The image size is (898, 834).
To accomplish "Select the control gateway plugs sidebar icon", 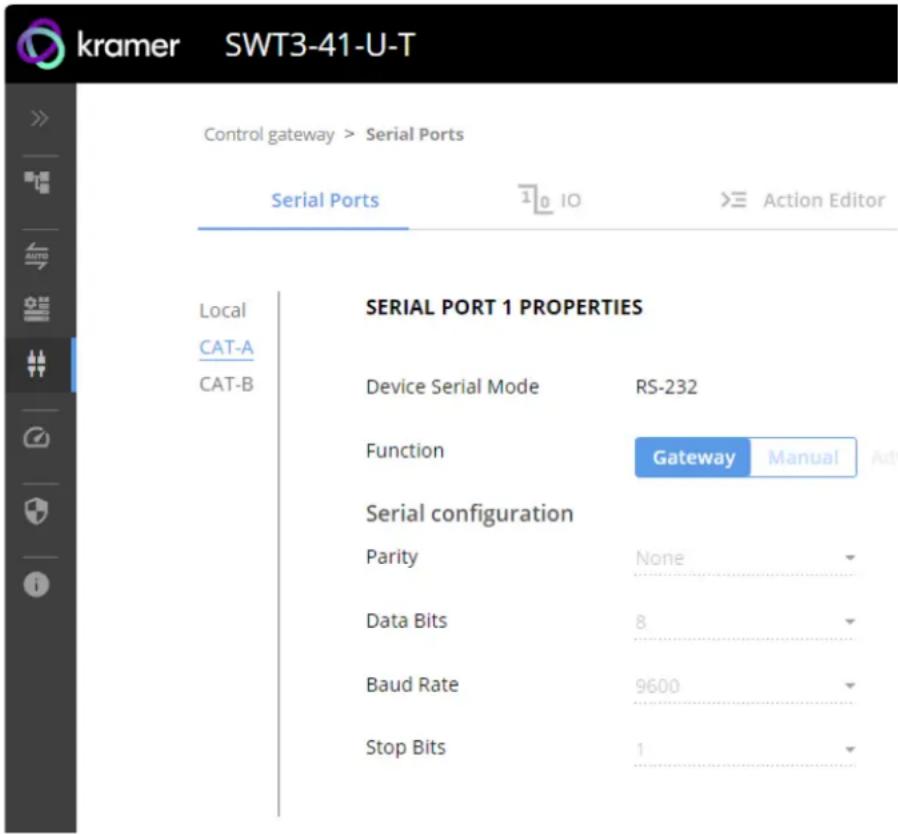I will (x=37, y=364).
